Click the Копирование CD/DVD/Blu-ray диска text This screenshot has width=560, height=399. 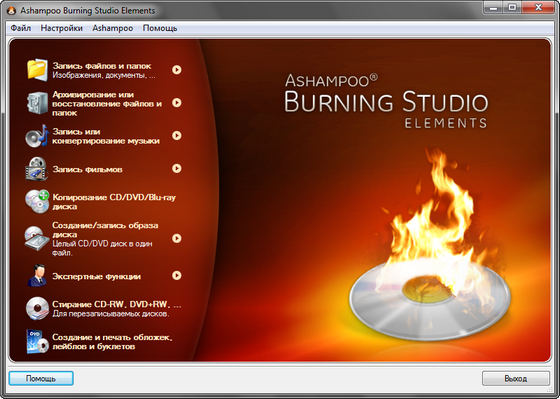[114, 202]
